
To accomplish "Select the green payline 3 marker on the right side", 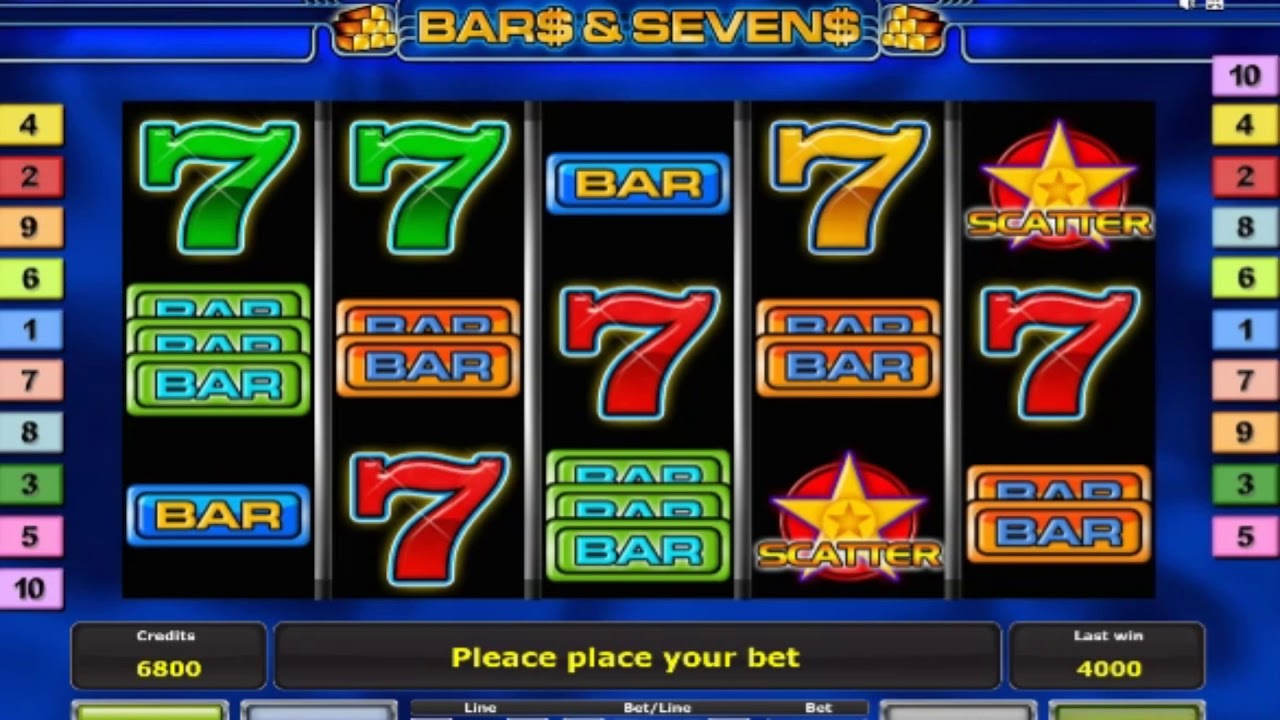I will (1245, 485).
